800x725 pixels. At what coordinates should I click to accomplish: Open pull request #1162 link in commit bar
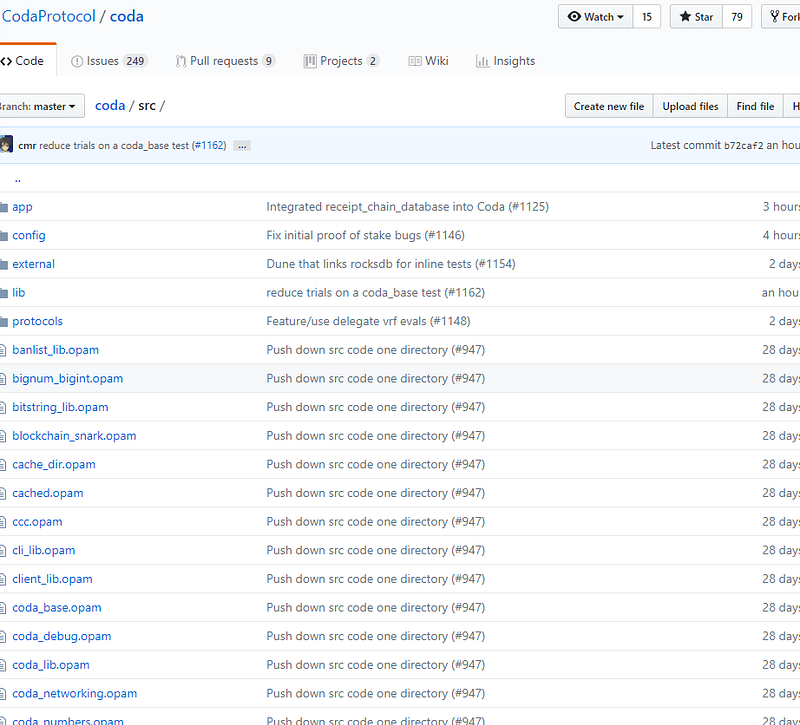pyautogui.click(x=209, y=145)
